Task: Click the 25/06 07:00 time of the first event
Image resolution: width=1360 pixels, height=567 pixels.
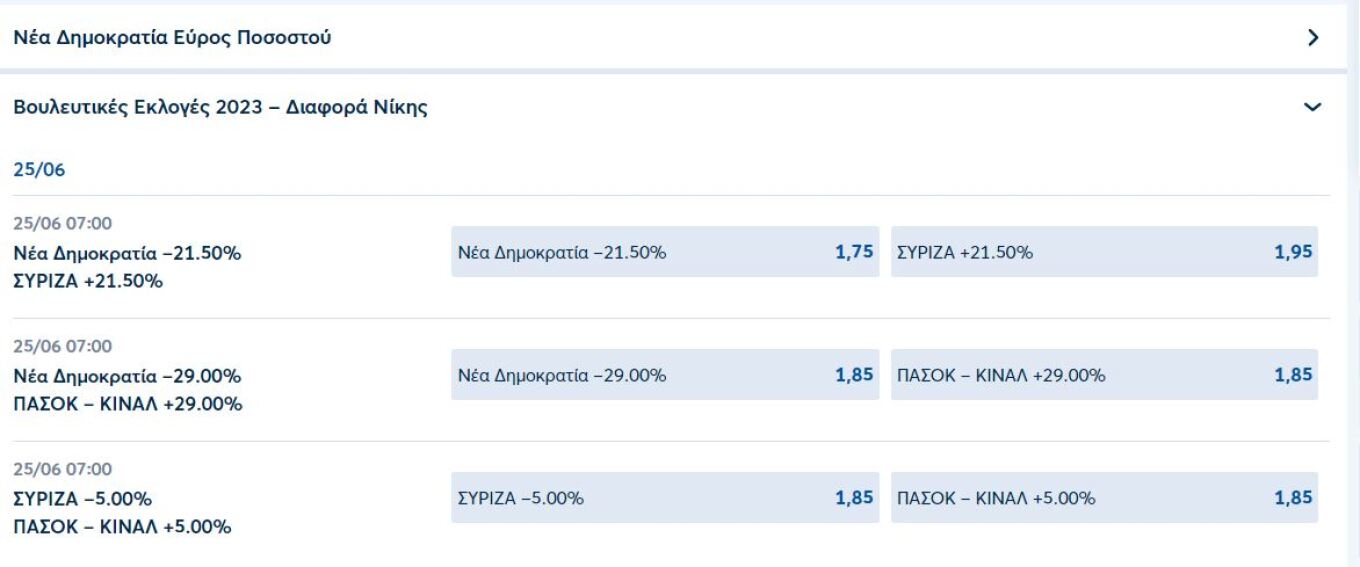Action: tap(62, 224)
